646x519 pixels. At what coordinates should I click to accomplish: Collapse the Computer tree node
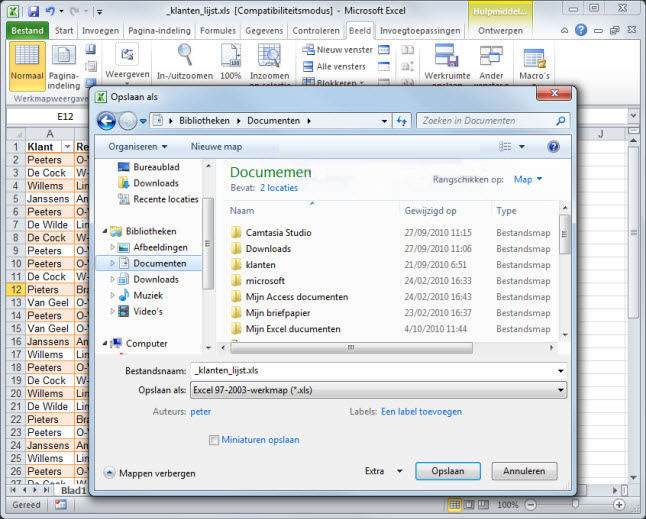pos(105,343)
